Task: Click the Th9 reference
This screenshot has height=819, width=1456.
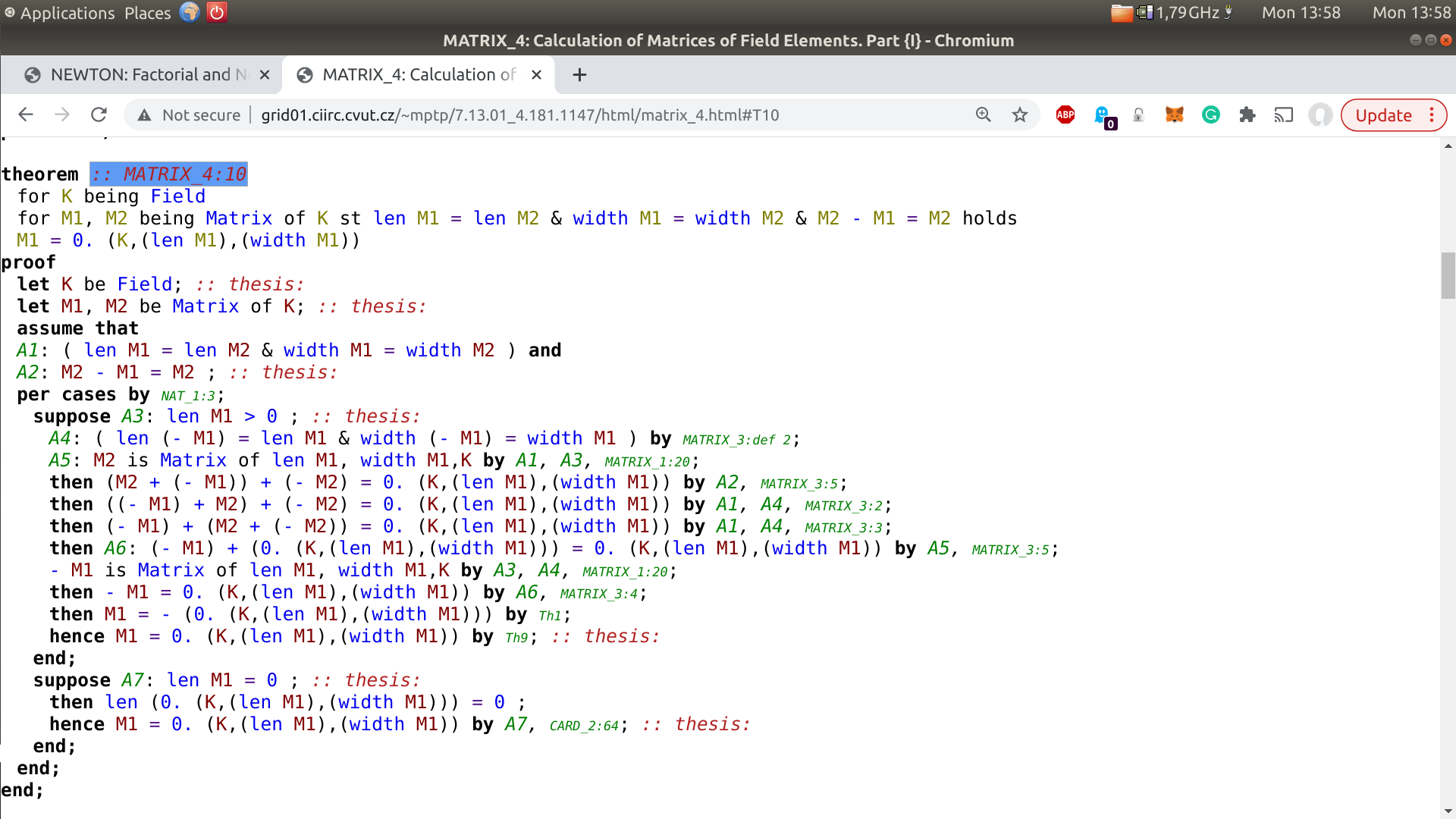Action: (517, 638)
